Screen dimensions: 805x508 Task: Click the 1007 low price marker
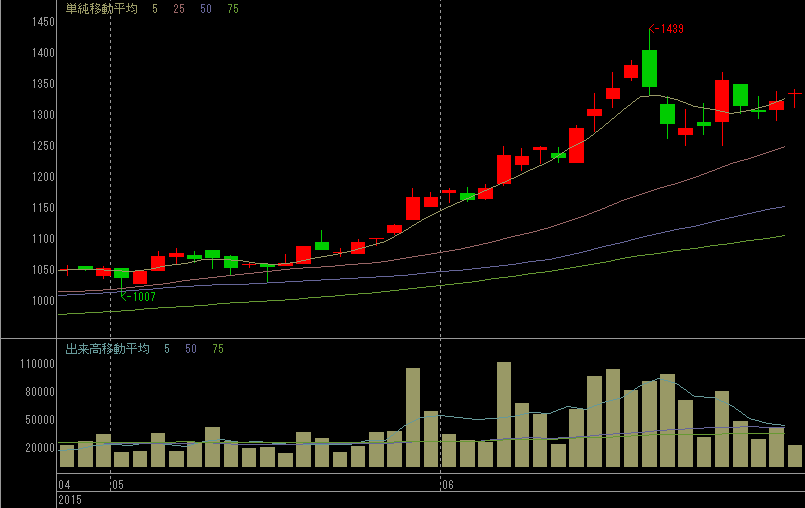point(138,296)
